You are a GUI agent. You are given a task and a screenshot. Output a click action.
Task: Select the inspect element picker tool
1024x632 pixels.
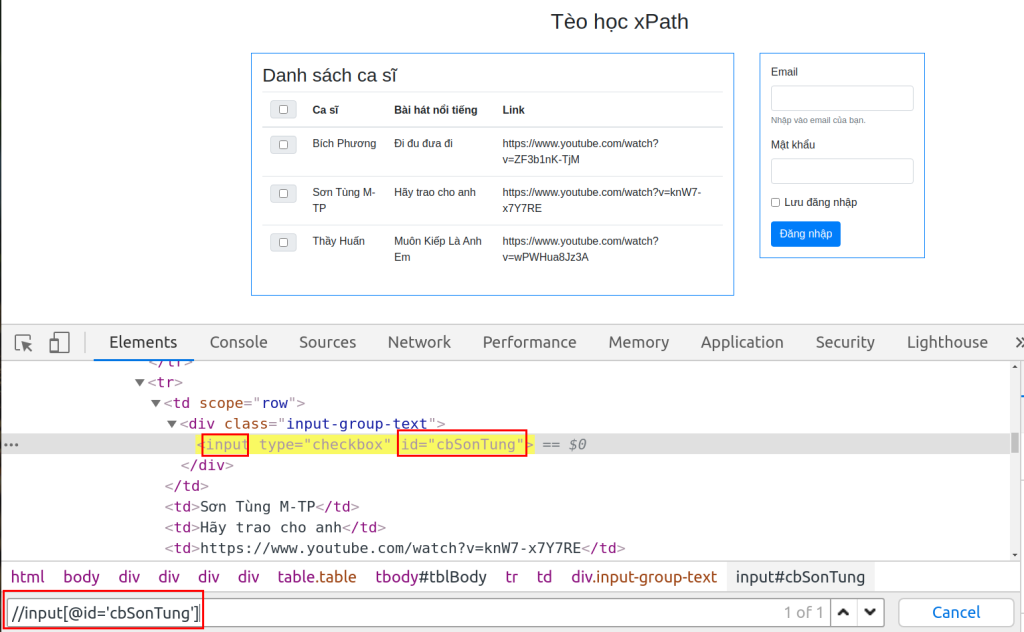23,342
